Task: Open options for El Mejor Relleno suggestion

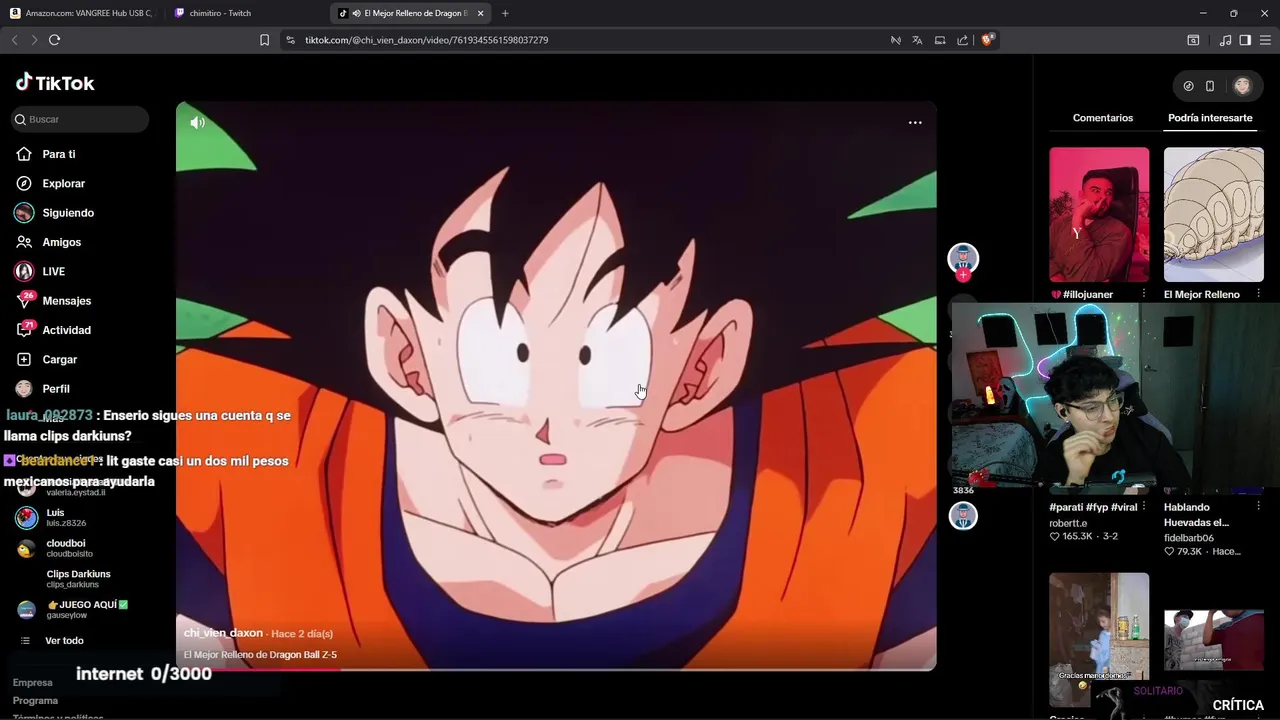Action: 1258,294
